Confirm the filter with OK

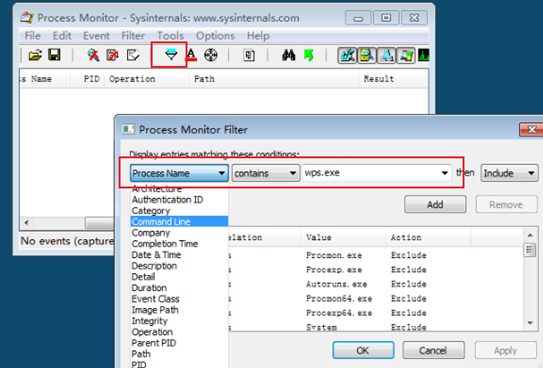[x=363, y=350]
